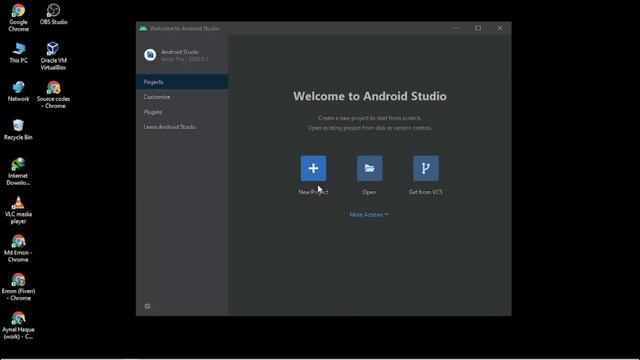640x360 pixels.
Task: Click the New Project label
Action: (x=313, y=192)
